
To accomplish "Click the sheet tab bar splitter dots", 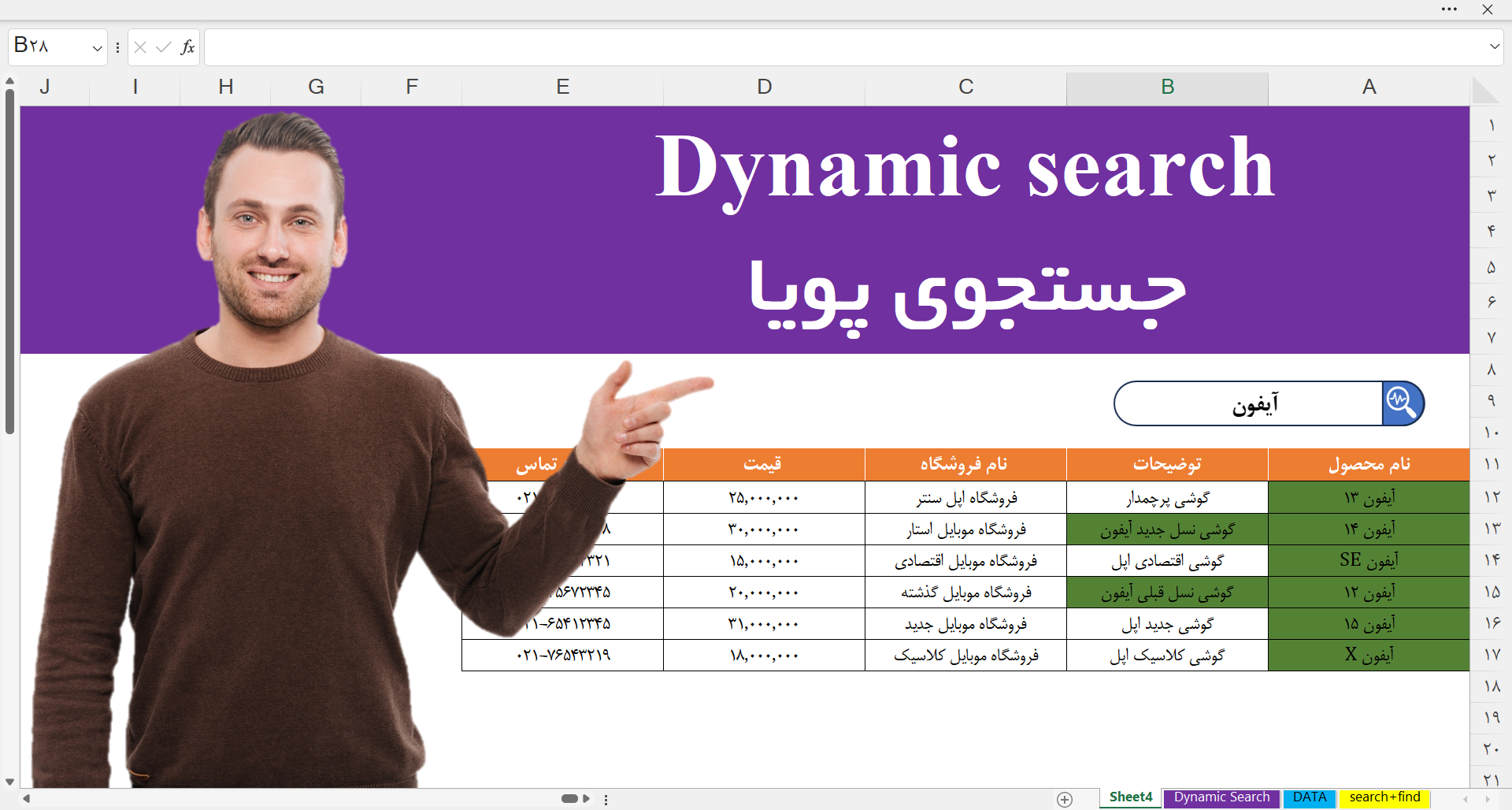I will pyautogui.click(x=606, y=799).
